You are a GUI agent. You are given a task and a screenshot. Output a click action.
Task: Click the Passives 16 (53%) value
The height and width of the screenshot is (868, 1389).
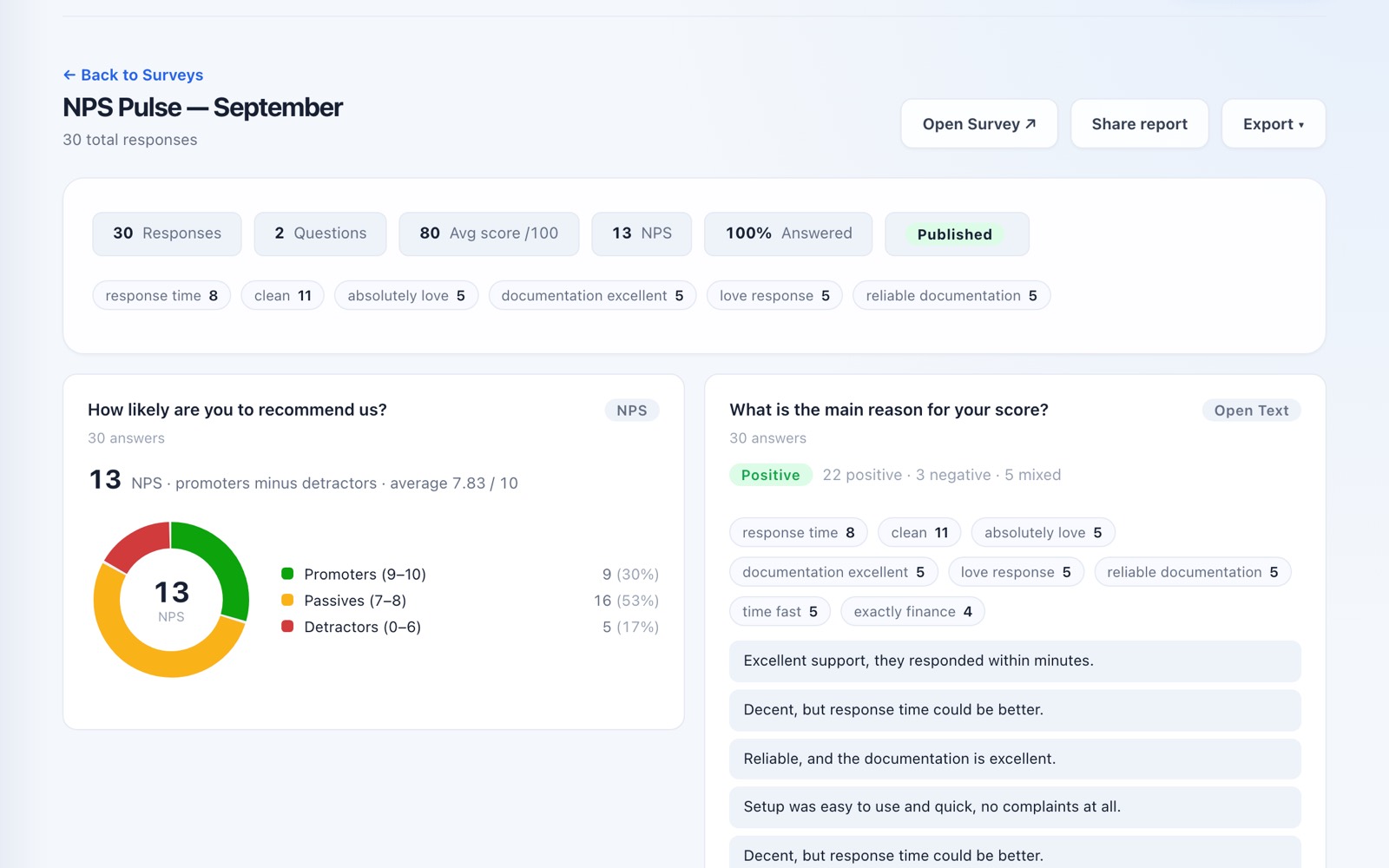coord(626,601)
